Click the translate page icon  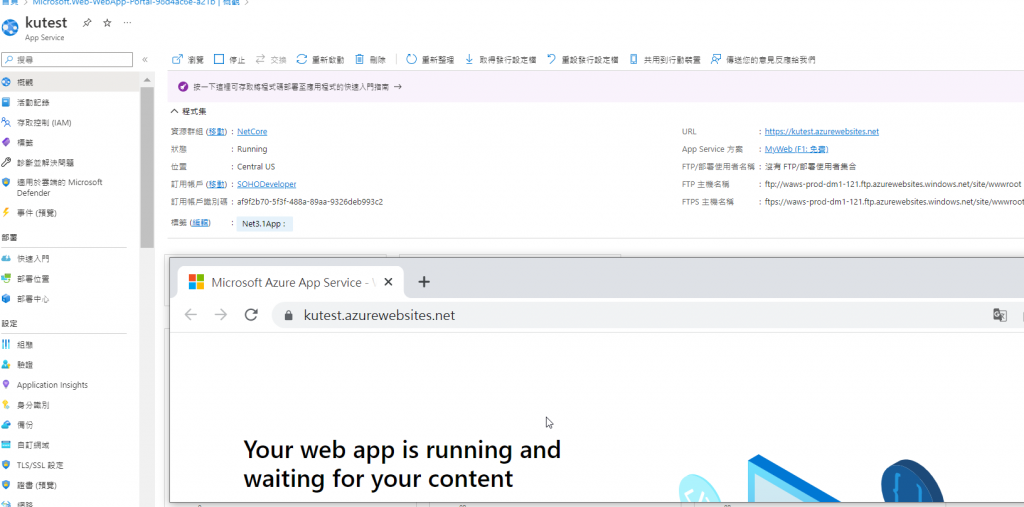999,315
